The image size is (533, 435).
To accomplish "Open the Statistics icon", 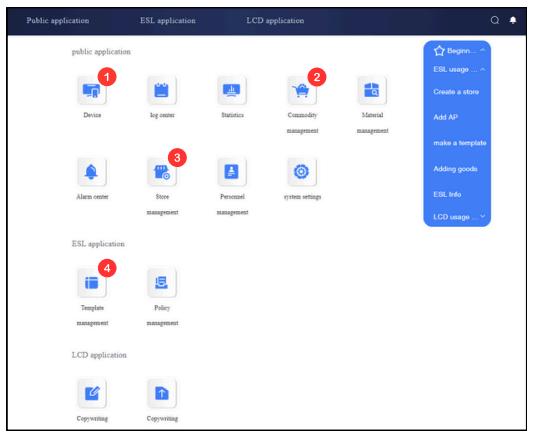I will [232, 90].
